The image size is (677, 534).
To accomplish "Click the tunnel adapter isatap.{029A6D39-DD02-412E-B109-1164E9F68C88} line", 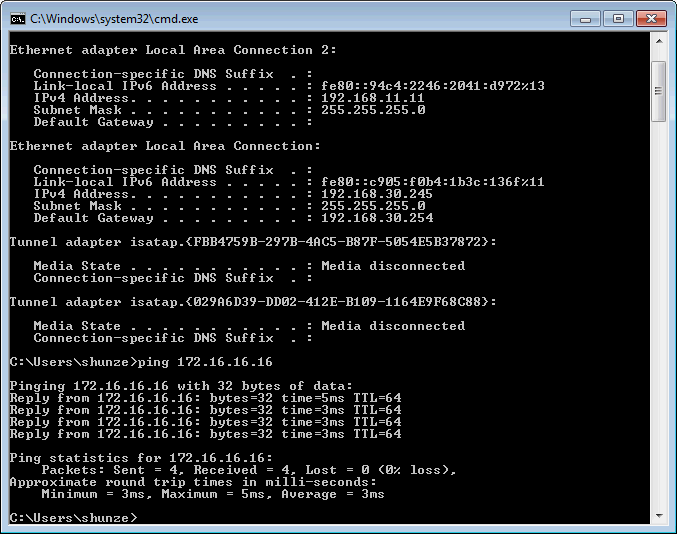I will pyautogui.click(x=253, y=302).
